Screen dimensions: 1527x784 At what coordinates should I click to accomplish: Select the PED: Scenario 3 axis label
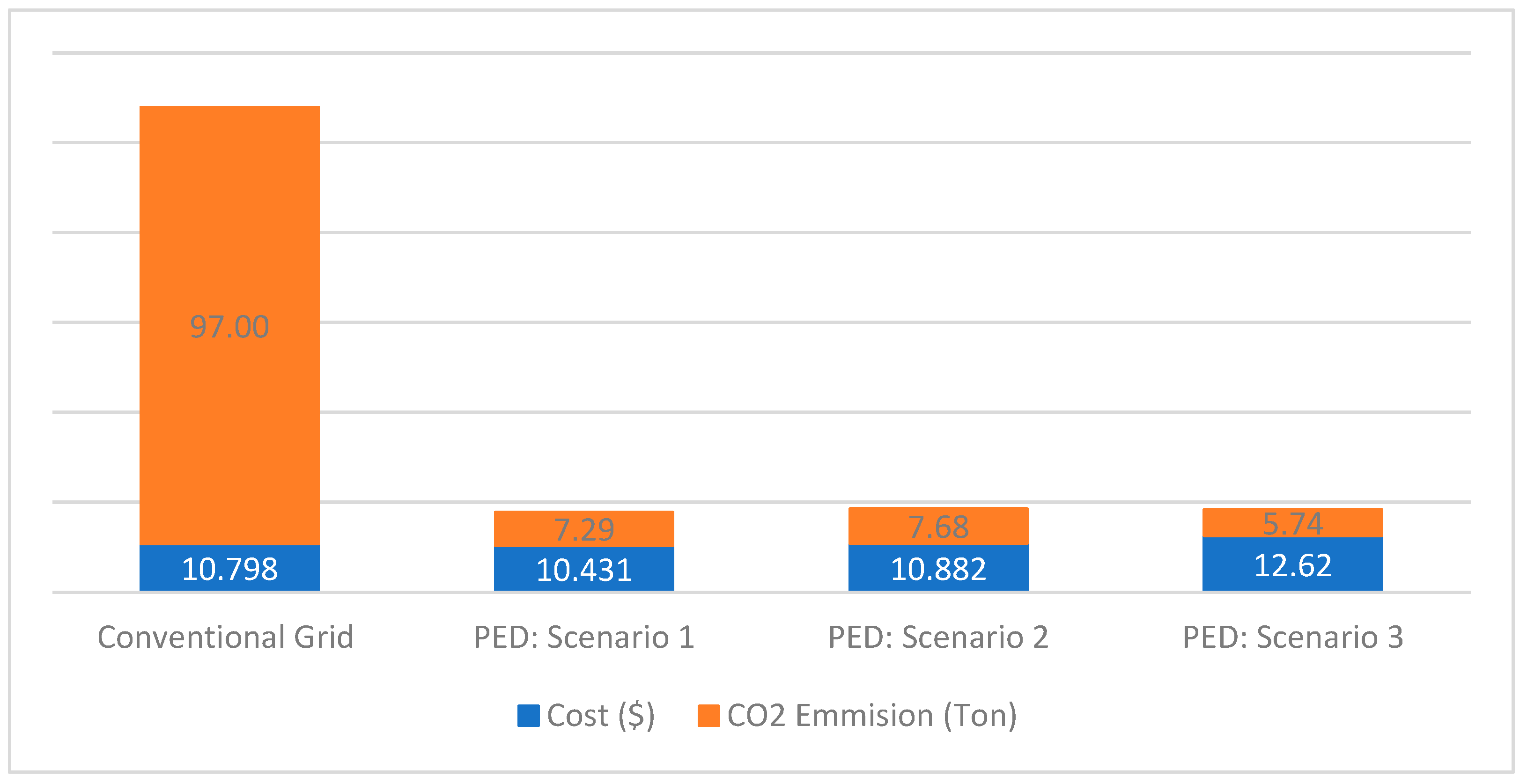coord(1293,637)
